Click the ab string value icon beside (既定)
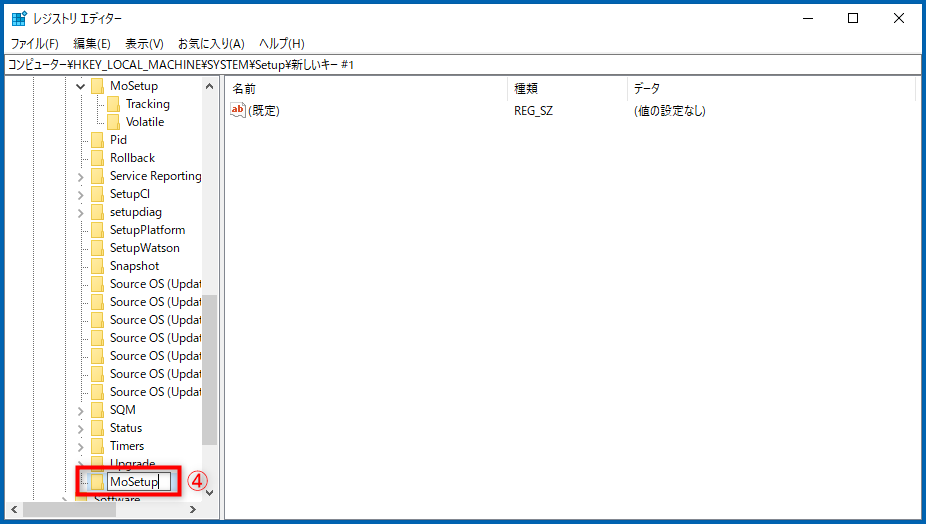 tap(237, 110)
